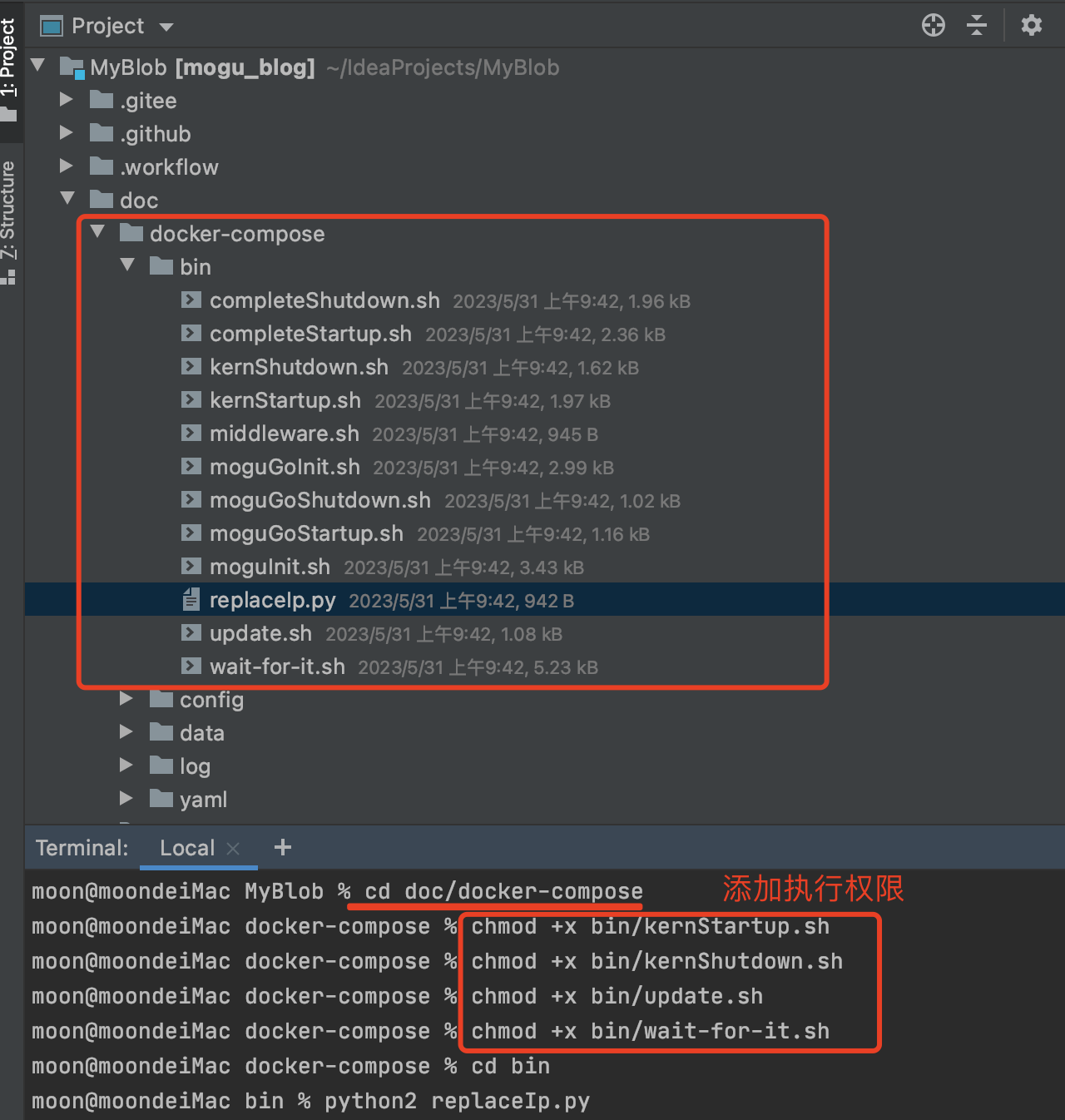Select wait-for-it.sh file name
Image resolution: width=1065 pixels, height=1120 pixels.
click(277, 667)
